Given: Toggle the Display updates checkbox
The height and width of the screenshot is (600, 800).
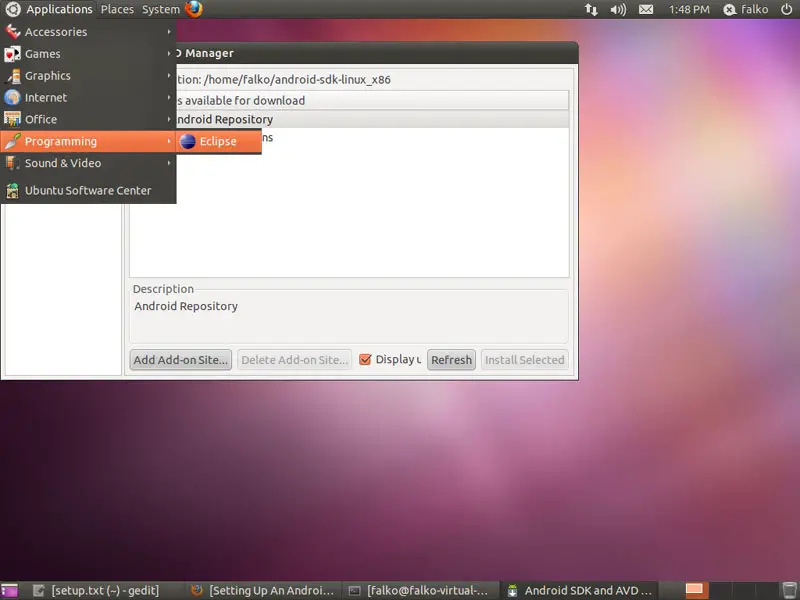Looking at the screenshot, I should coord(365,360).
